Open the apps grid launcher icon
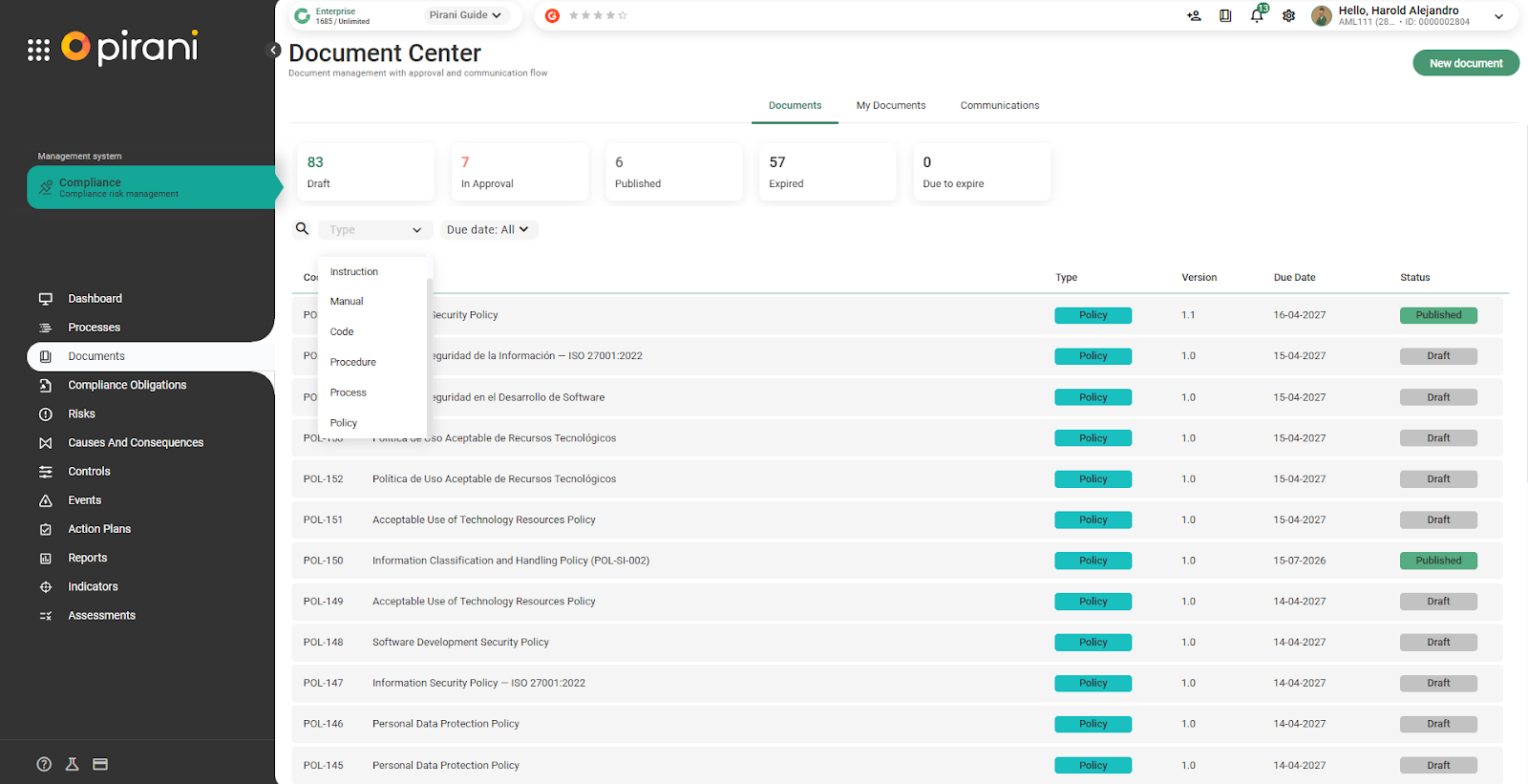1528x784 pixels. tap(38, 50)
